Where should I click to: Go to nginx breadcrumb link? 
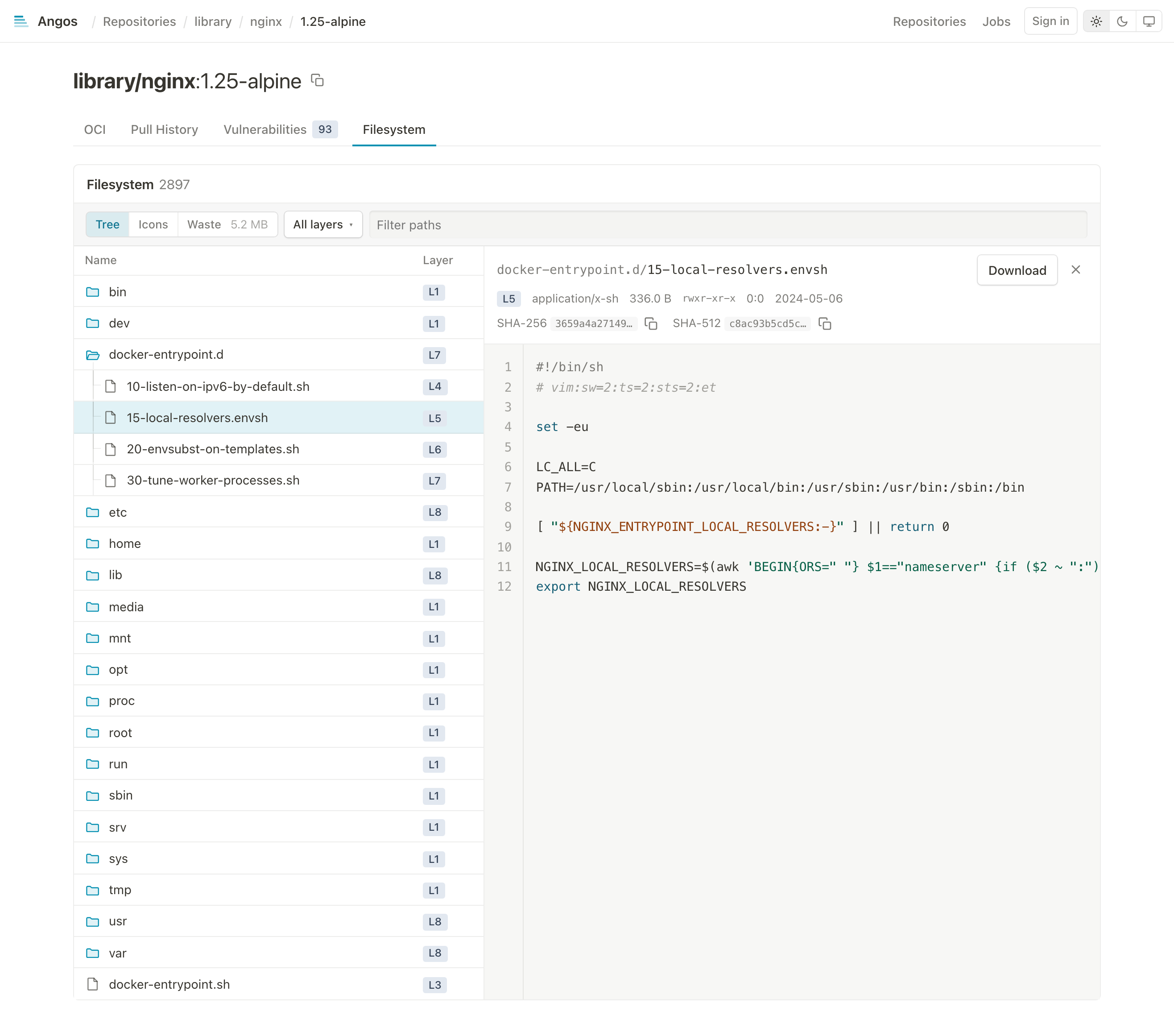[266, 21]
